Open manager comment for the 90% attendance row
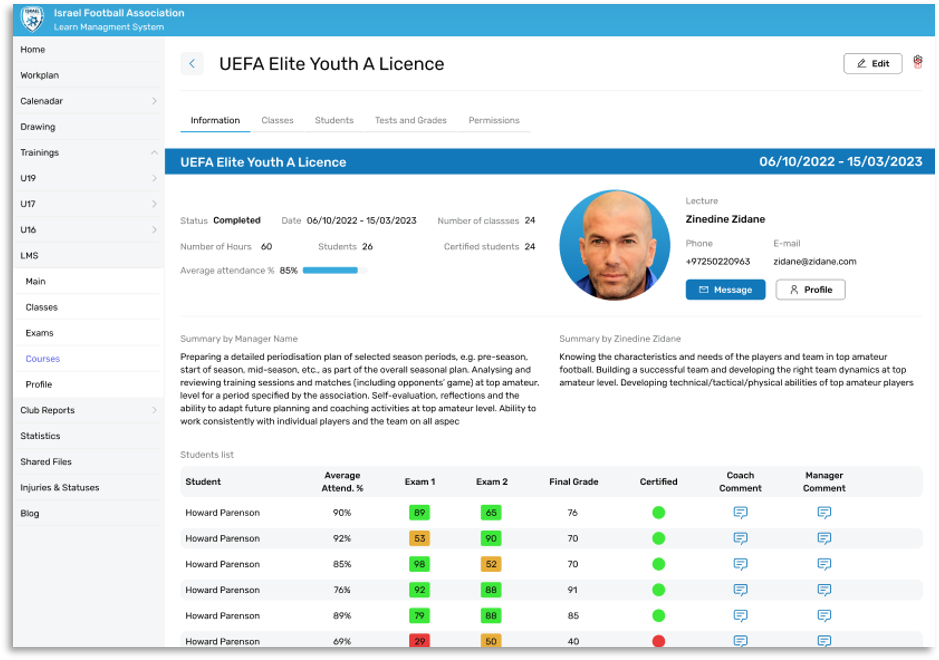Screen dimensions: 939x660 pyautogui.click(x=824, y=513)
